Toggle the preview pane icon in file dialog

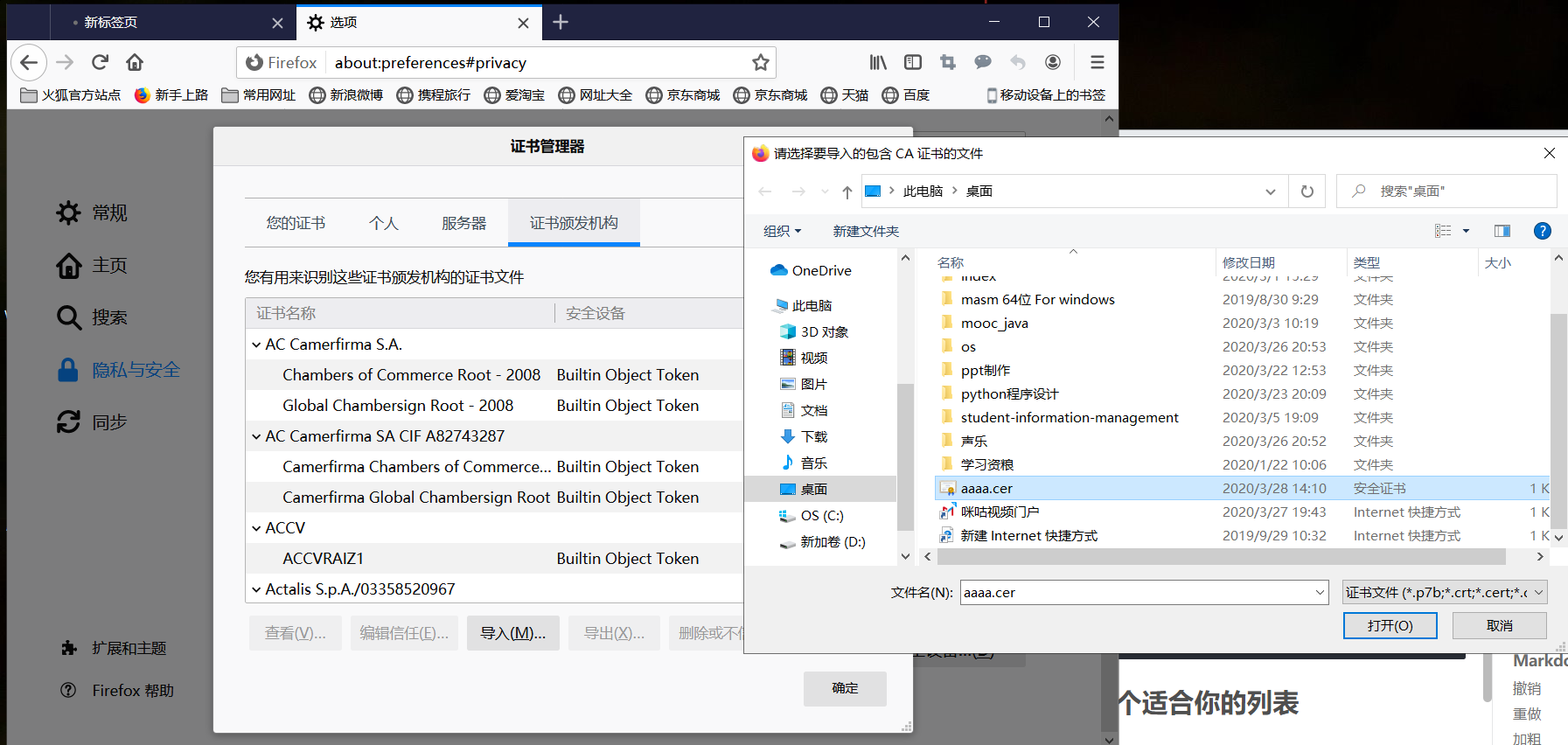[1502, 231]
